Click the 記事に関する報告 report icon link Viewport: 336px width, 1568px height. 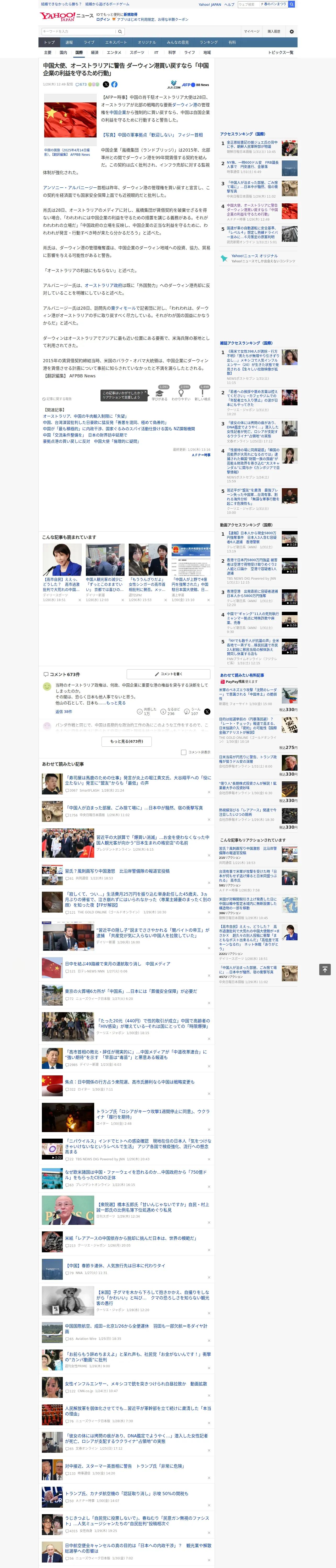[57, 399]
